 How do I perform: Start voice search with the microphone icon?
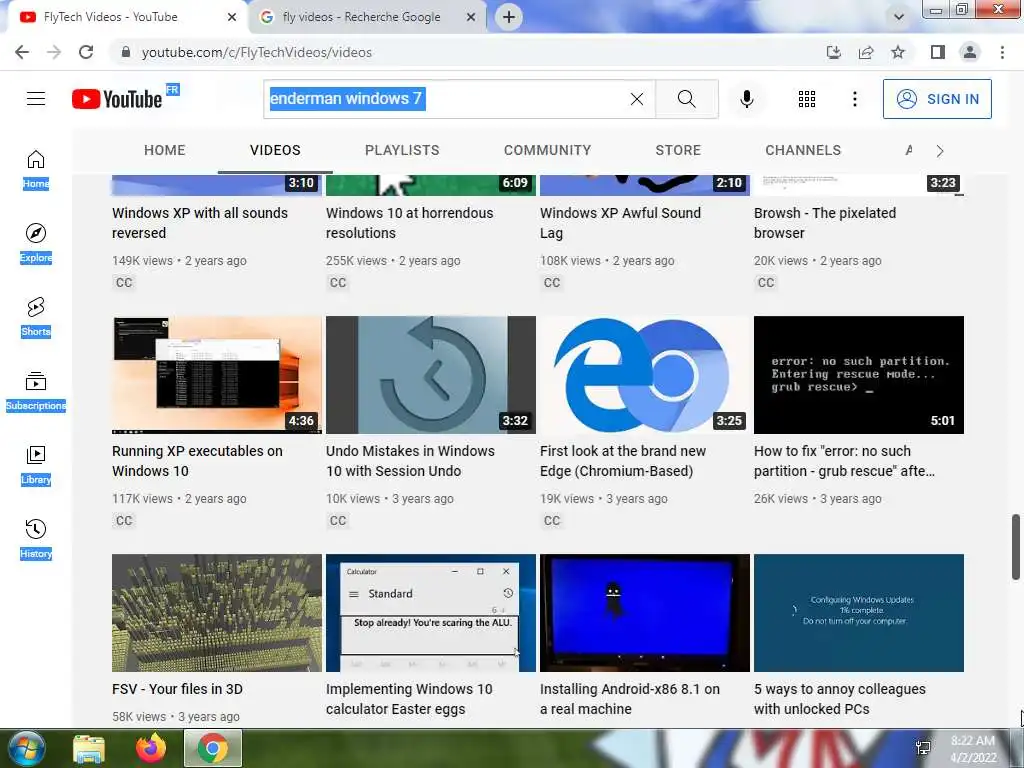pyautogui.click(x=747, y=99)
